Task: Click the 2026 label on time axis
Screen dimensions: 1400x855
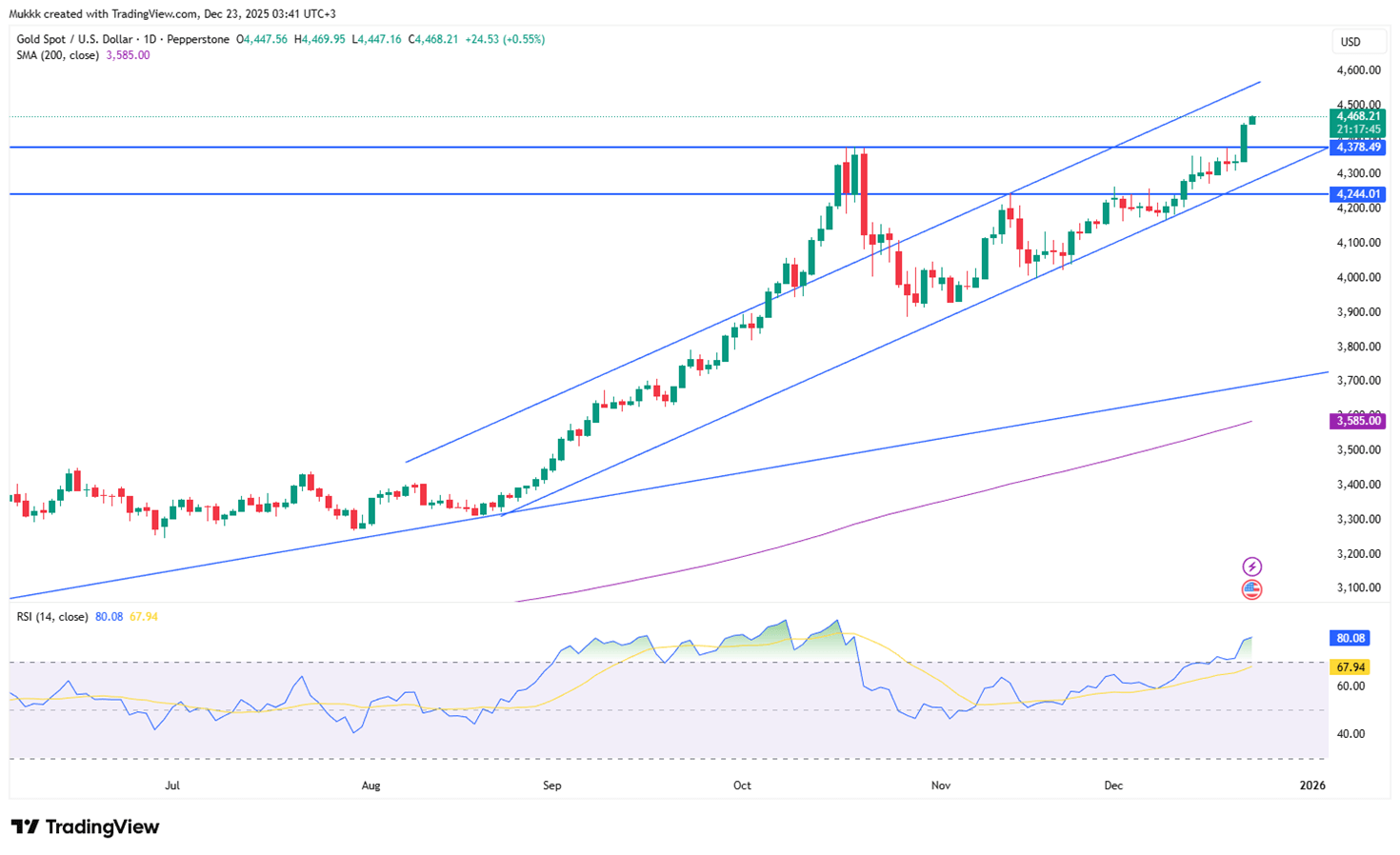Action: tap(1312, 785)
